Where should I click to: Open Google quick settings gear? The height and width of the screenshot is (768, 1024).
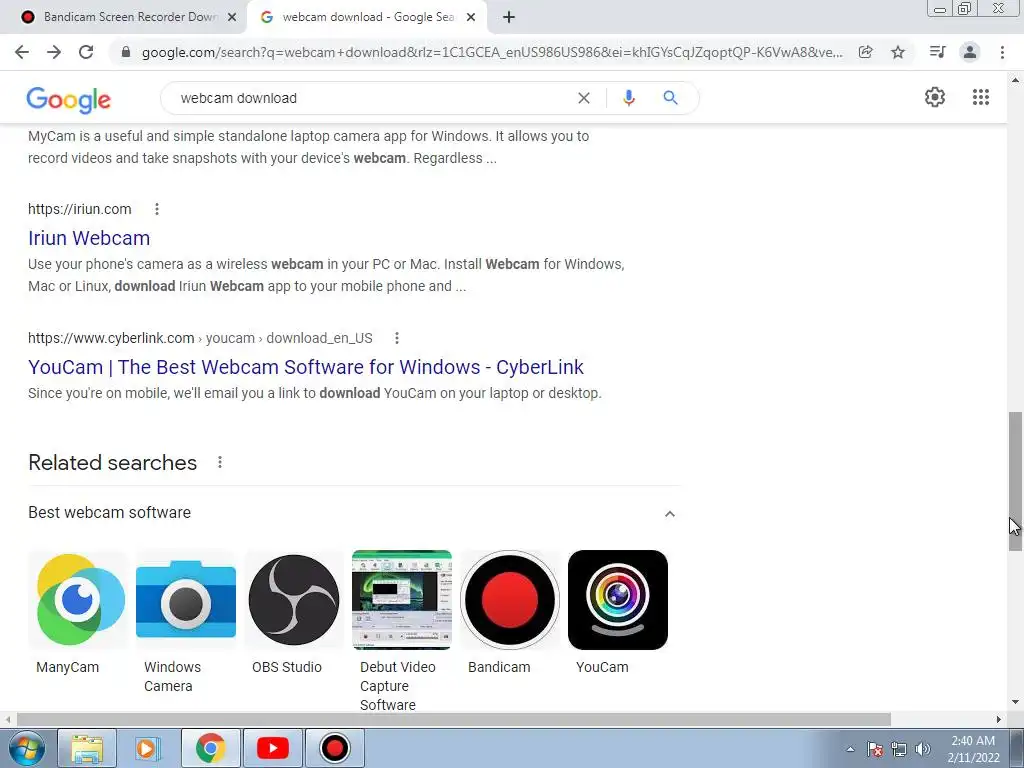935,97
